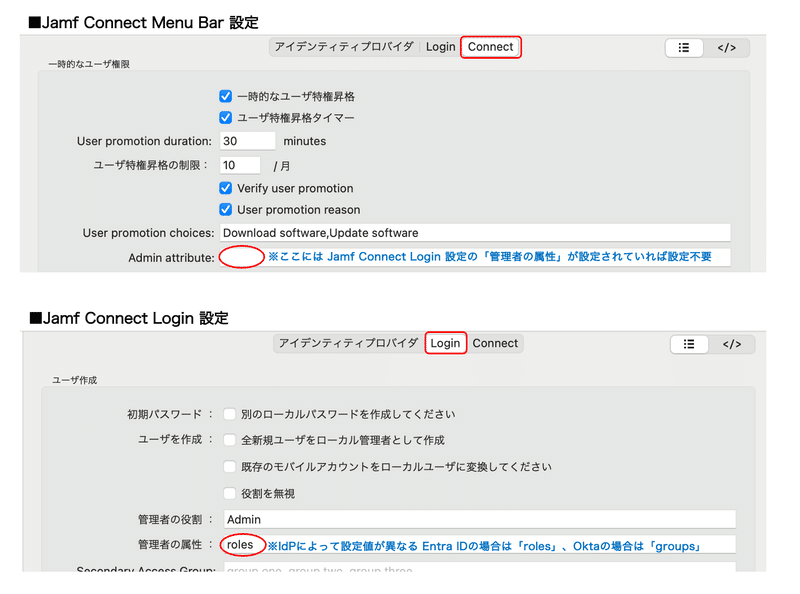Select Connect tab in Menu Bar panel
Viewport: 800px width, 594px height.
pos(490,47)
